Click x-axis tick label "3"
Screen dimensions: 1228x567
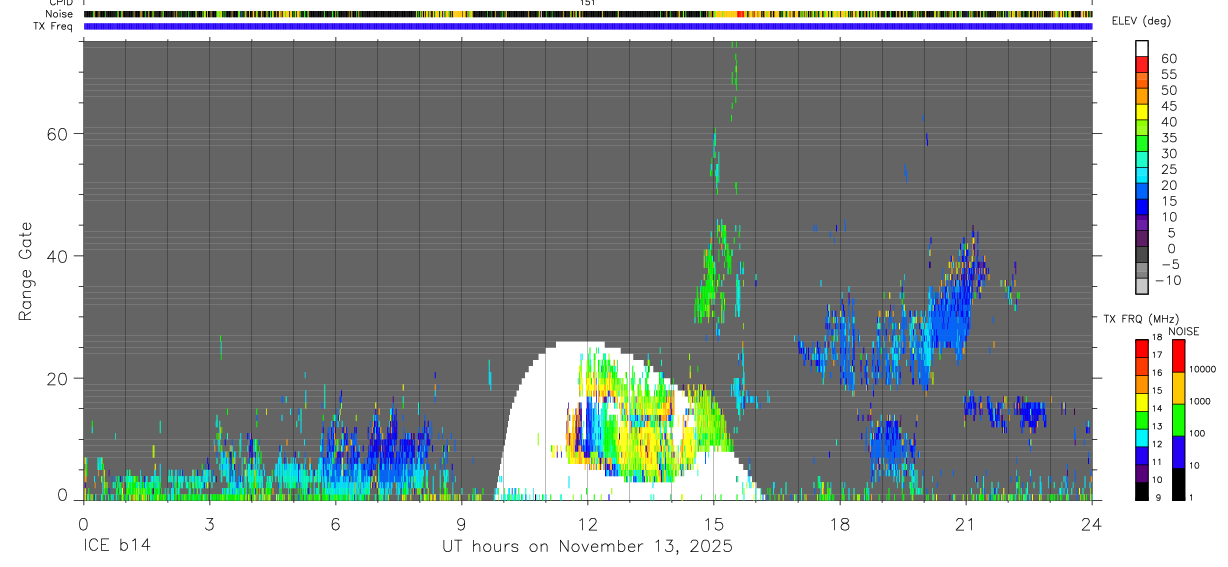209,524
